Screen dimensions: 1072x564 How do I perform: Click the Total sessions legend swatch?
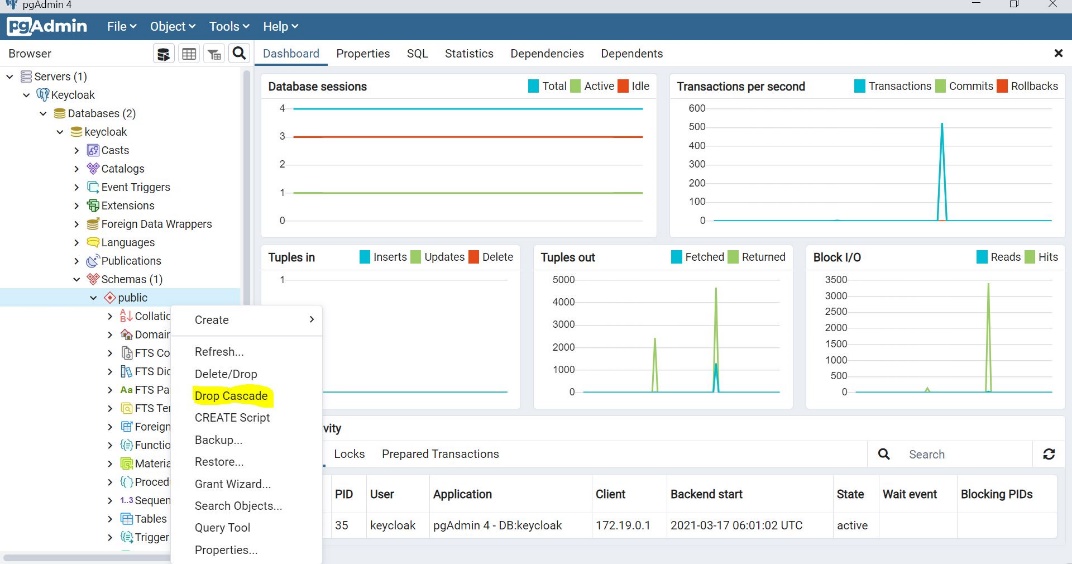(x=533, y=86)
